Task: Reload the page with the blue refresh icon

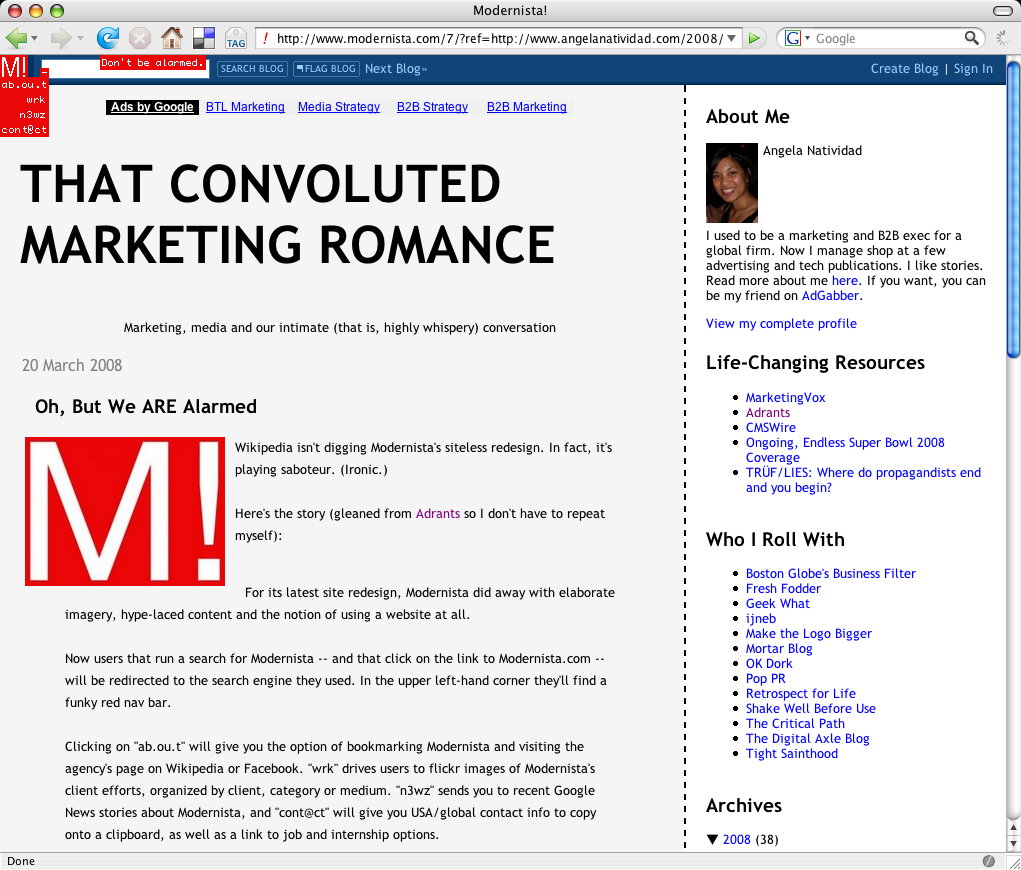Action: 107,38
